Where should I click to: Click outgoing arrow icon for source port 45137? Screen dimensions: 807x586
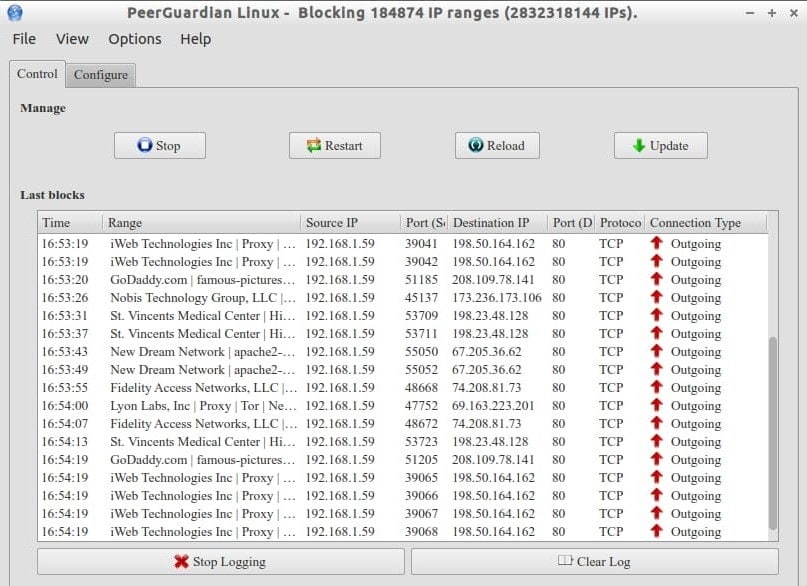656,297
